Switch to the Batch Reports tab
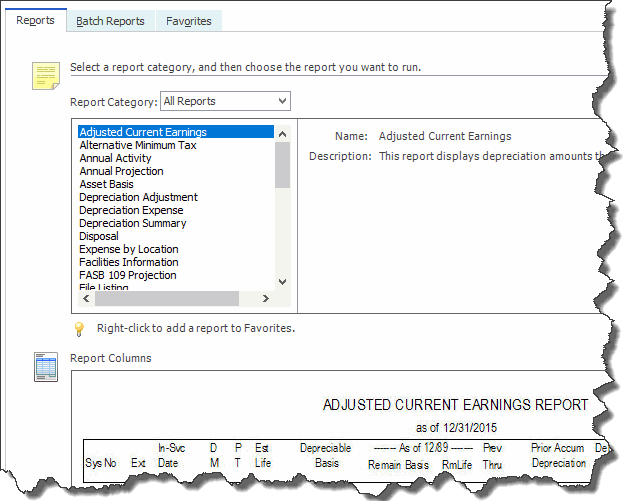 tap(111, 21)
